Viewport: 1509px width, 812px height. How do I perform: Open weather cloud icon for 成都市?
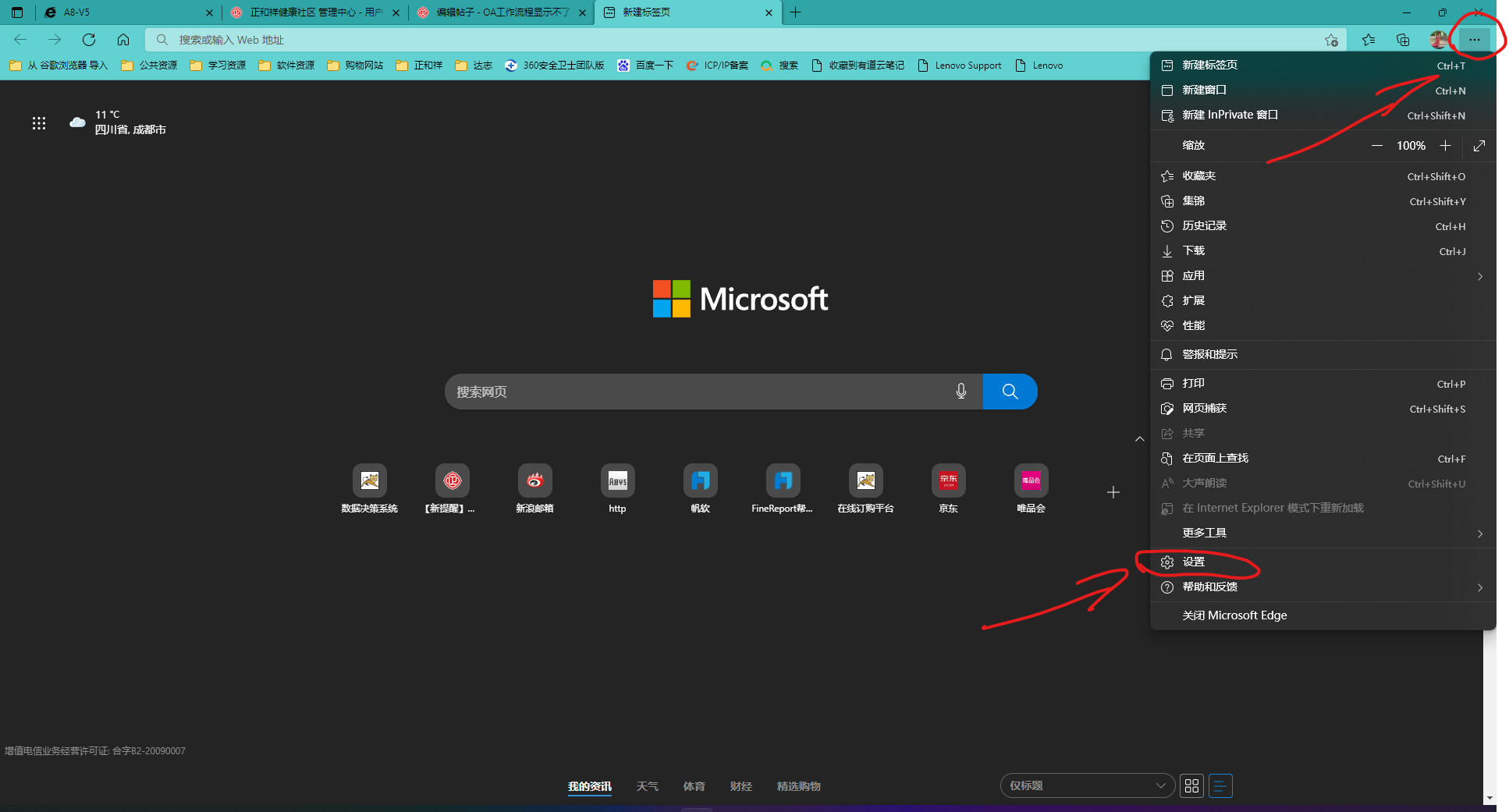click(x=77, y=122)
